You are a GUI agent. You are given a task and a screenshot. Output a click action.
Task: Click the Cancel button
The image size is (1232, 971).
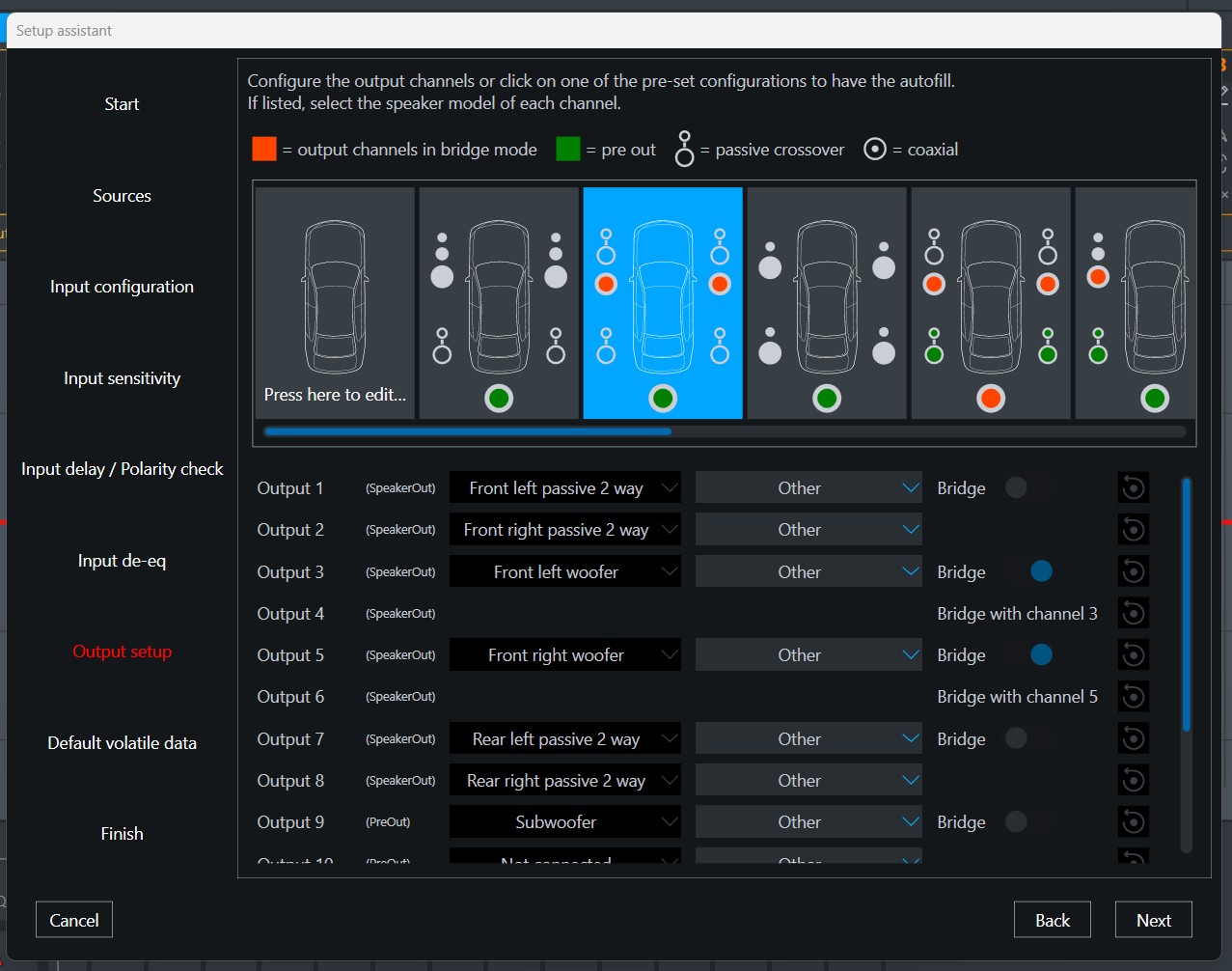tap(74, 920)
